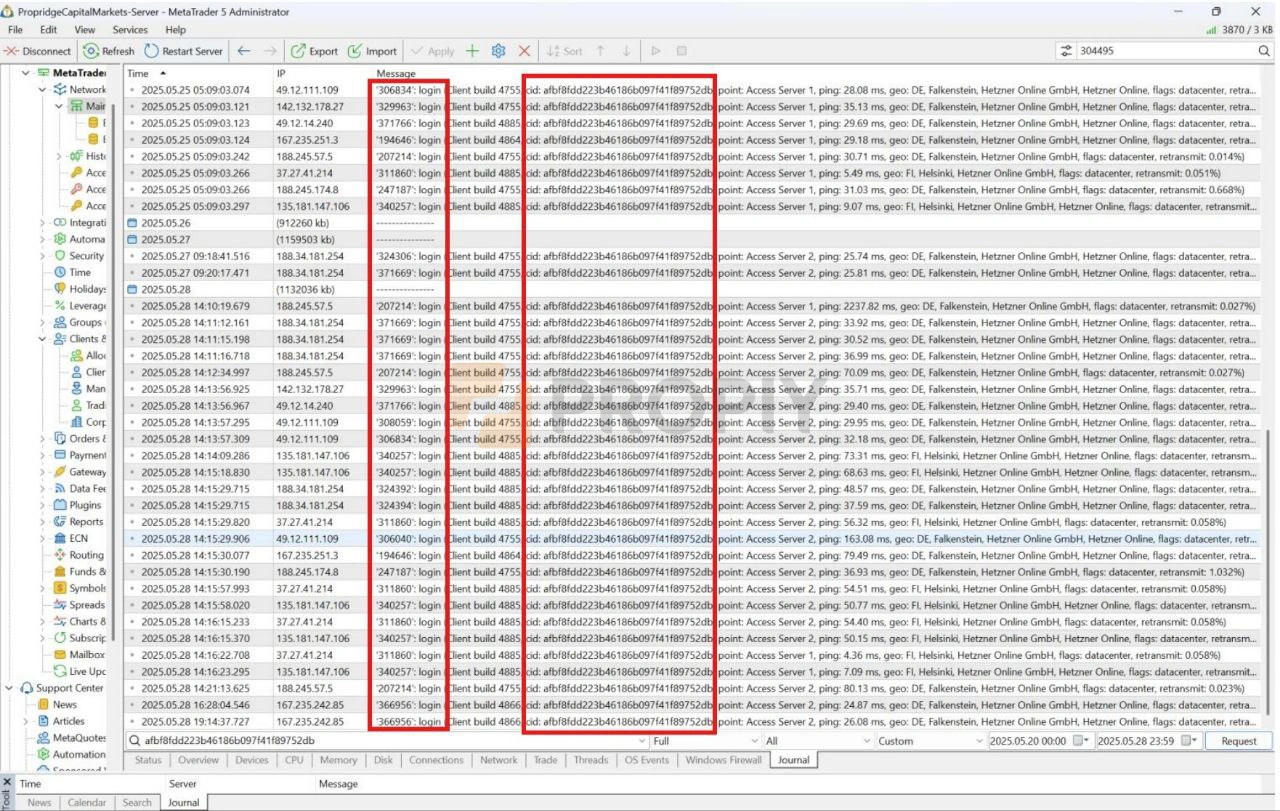This screenshot has height=811, width=1280.
Task: Select the Gateways icon in the tree
Action: (60, 472)
